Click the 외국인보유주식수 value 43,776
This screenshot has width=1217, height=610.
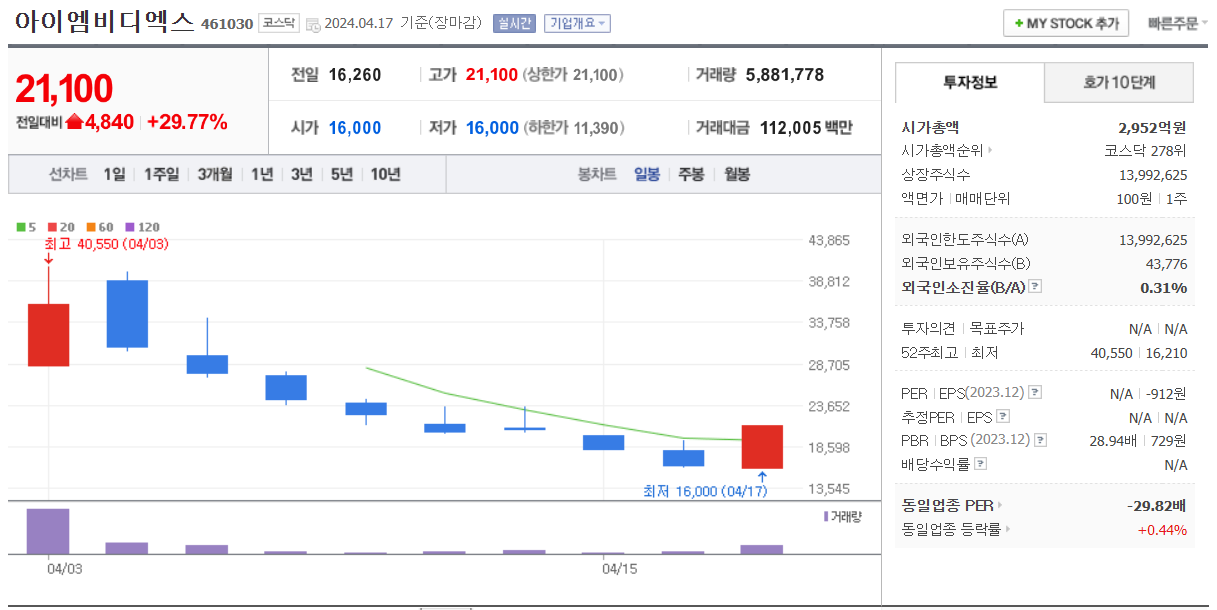(1166, 264)
